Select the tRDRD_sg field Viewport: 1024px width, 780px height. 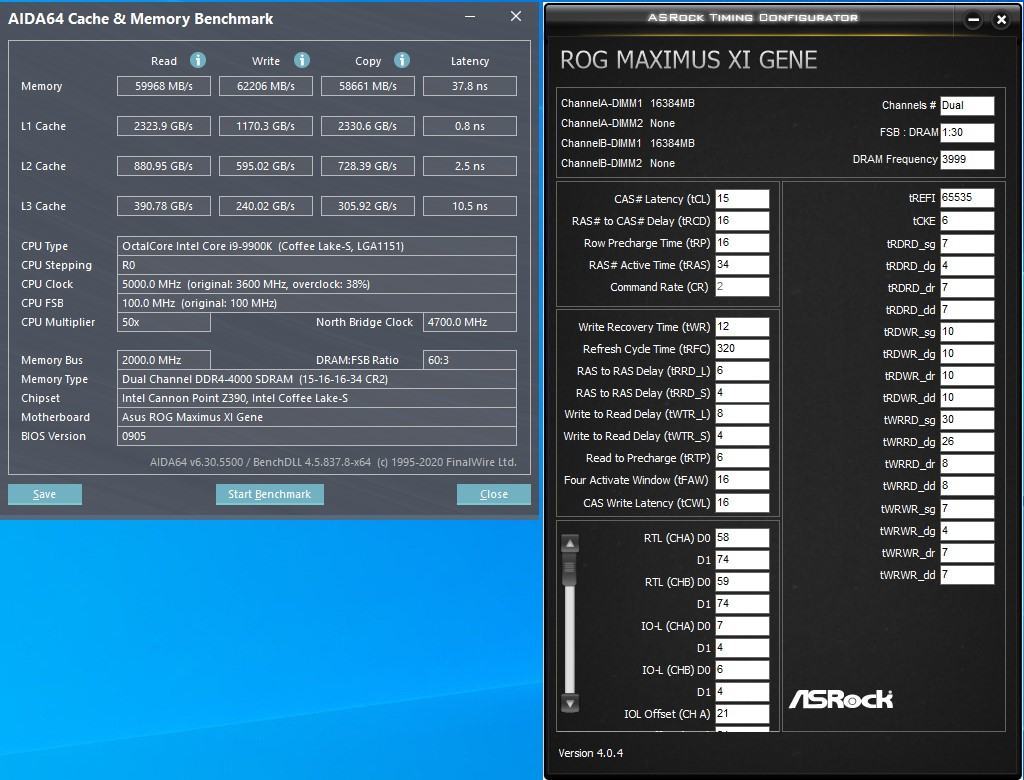coord(967,244)
